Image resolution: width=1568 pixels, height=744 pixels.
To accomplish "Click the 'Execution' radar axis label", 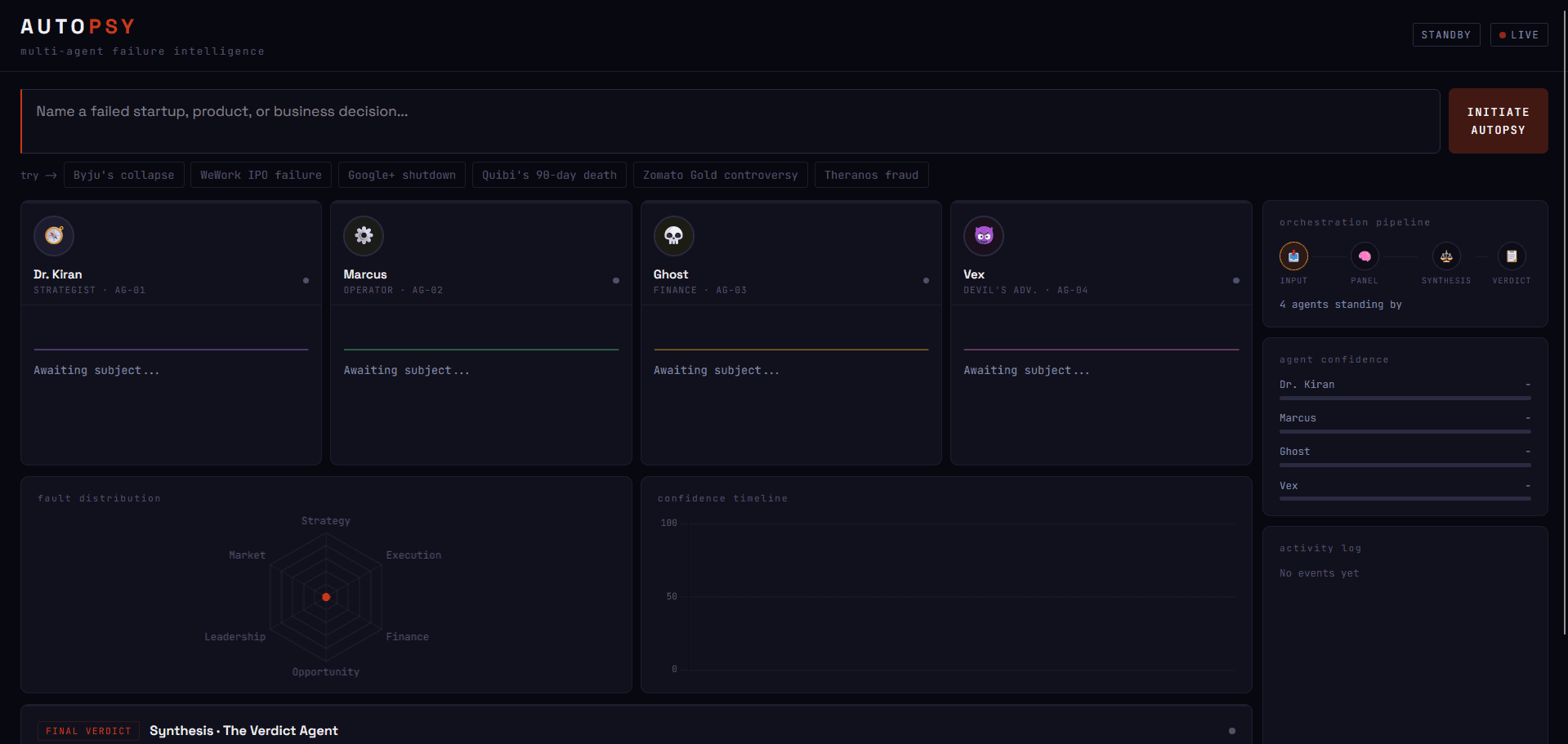I will coord(413,555).
